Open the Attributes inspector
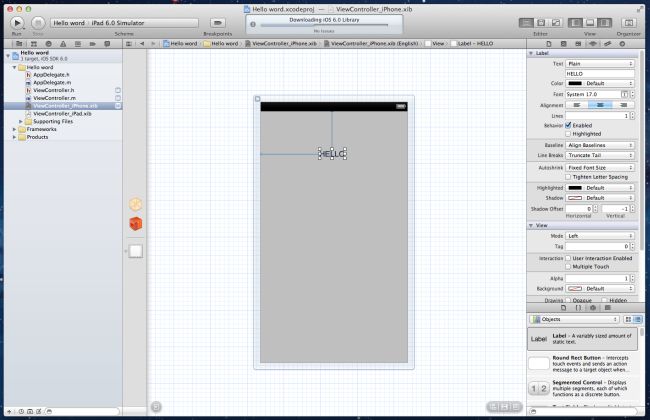 593,44
